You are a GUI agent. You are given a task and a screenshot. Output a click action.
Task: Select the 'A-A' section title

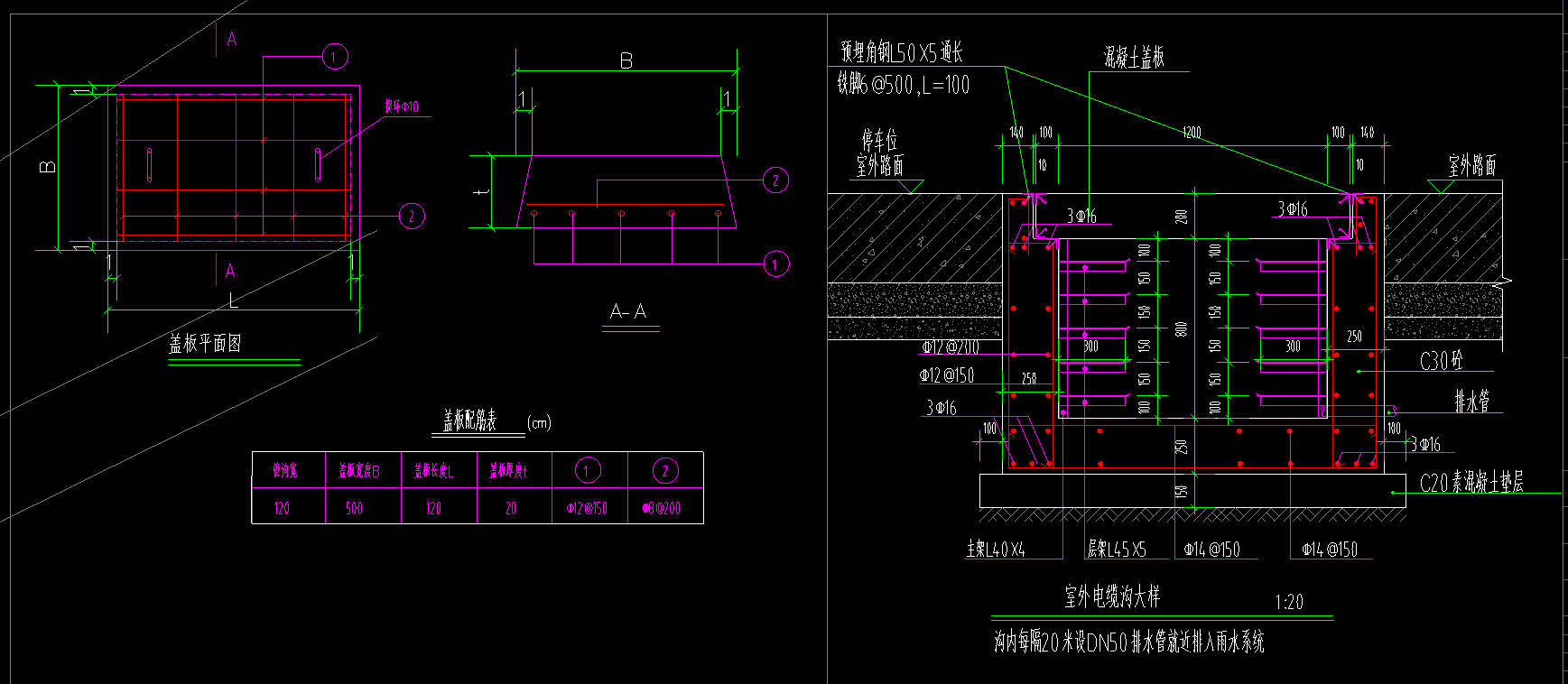coord(628,312)
